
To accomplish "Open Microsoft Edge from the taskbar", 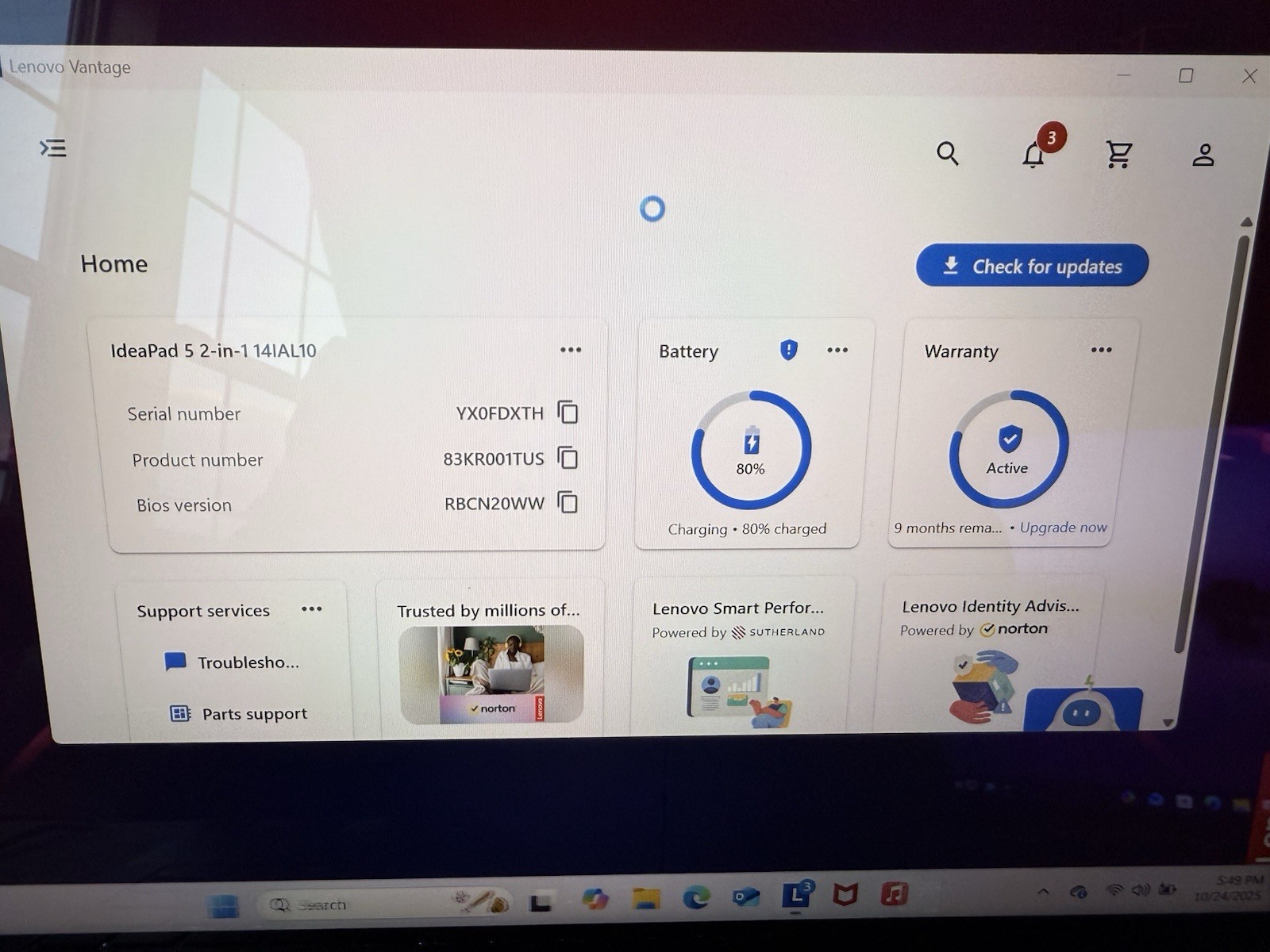I will pos(696,896).
